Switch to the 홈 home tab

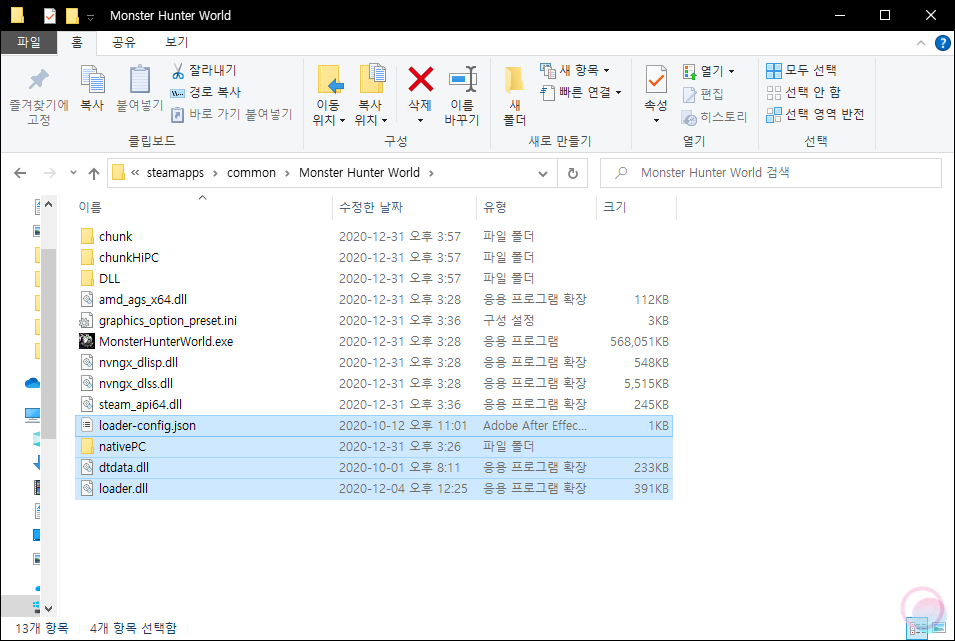pos(77,42)
